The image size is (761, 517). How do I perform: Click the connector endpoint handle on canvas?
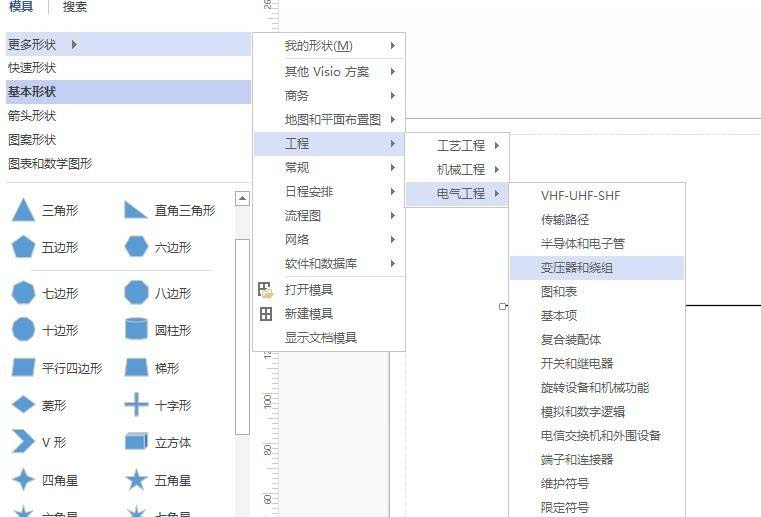(x=502, y=306)
